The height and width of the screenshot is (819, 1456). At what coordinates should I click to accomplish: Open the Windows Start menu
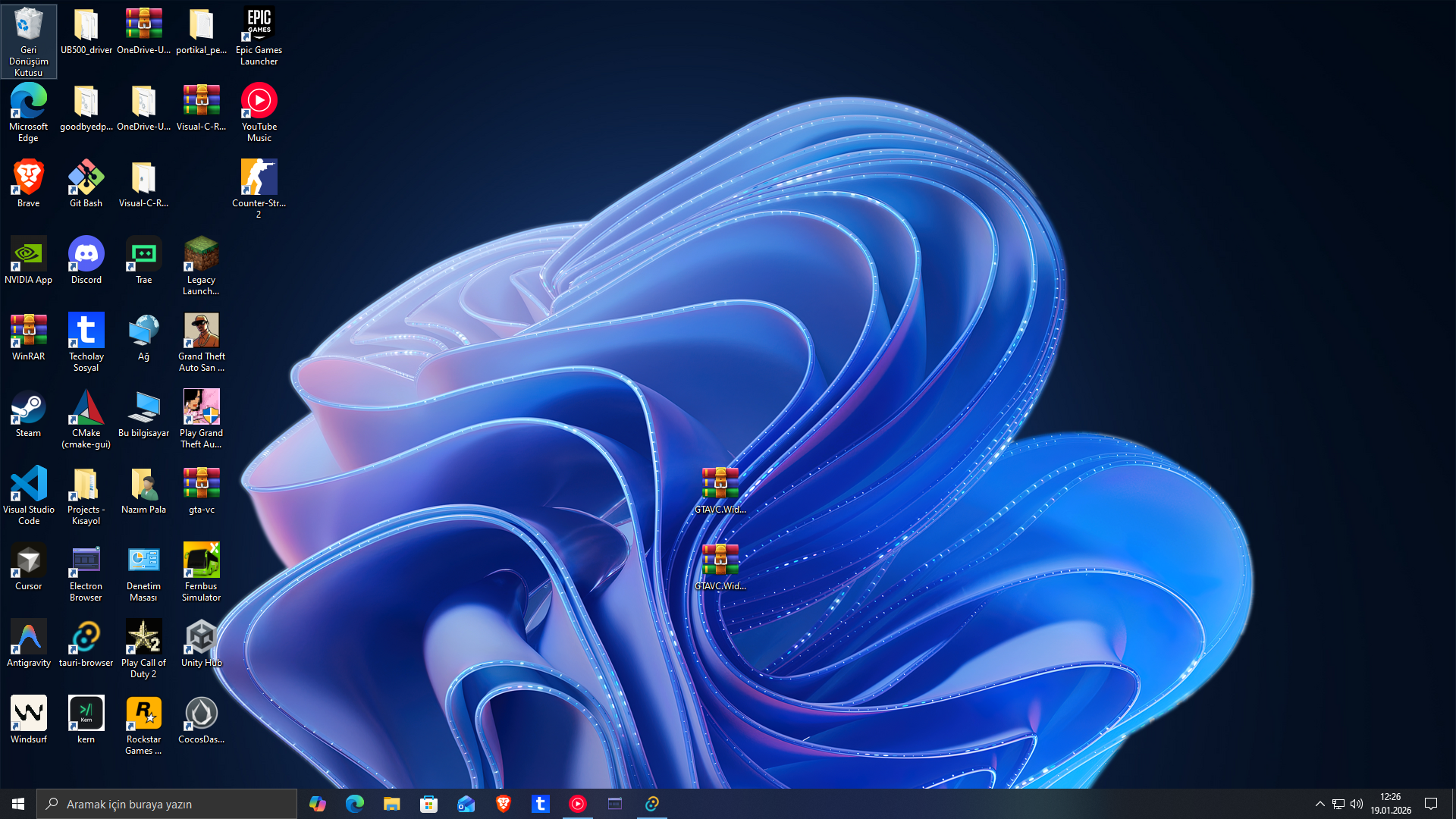click(18, 804)
